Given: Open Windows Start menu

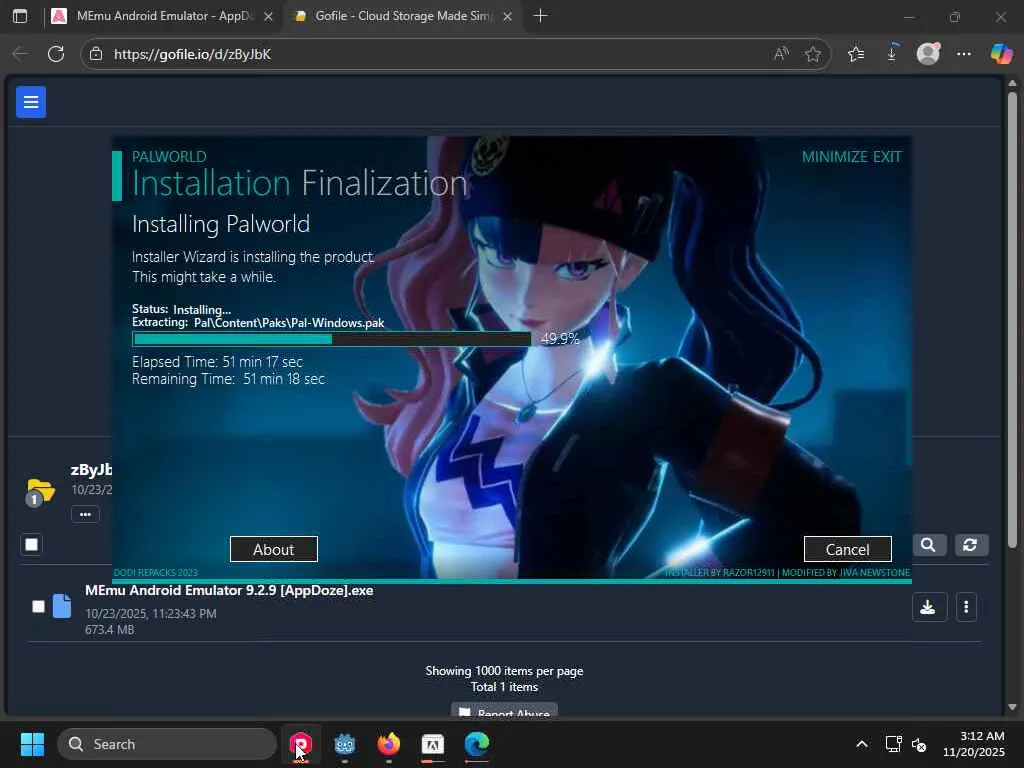Looking at the screenshot, I should click(32, 744).
